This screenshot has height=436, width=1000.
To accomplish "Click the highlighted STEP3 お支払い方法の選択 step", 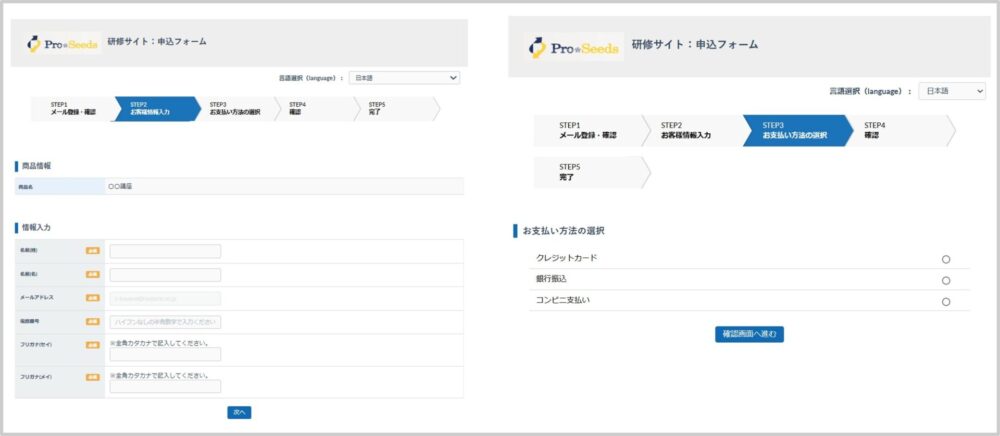I will (x=793, y=131).
